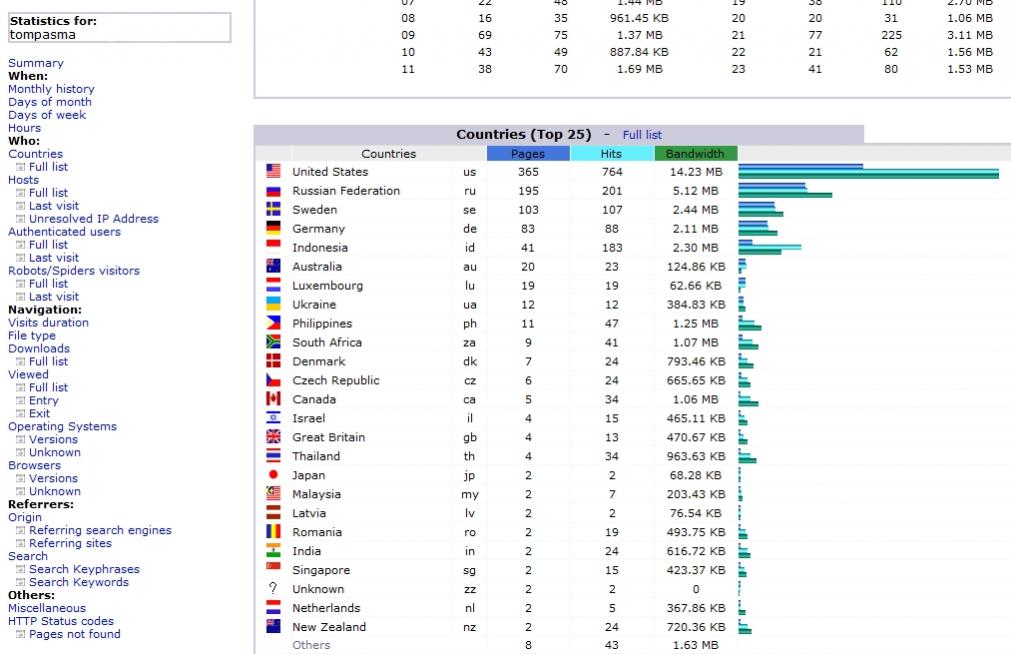Image resolution: width=1011 pixels, height=654 pixels.
Task: Open the Origin referrers link
Action: click(25, 517)
